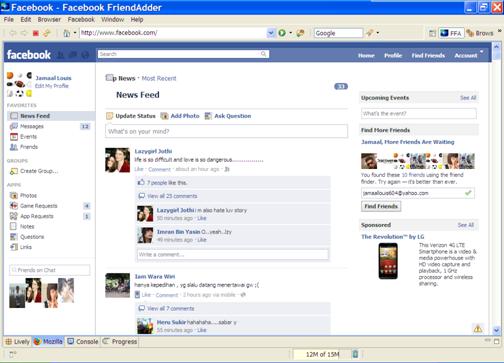Click View all 23 comments
Image resolution: width=504 pixels, height=363 pixels.
pos(172,196)
